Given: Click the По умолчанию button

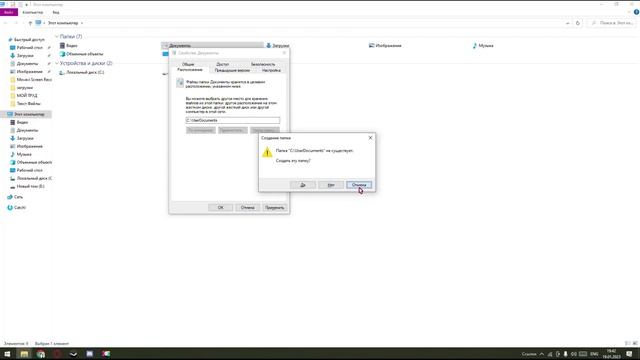Looking at the screenshot, I should click(x=200, y=130).
